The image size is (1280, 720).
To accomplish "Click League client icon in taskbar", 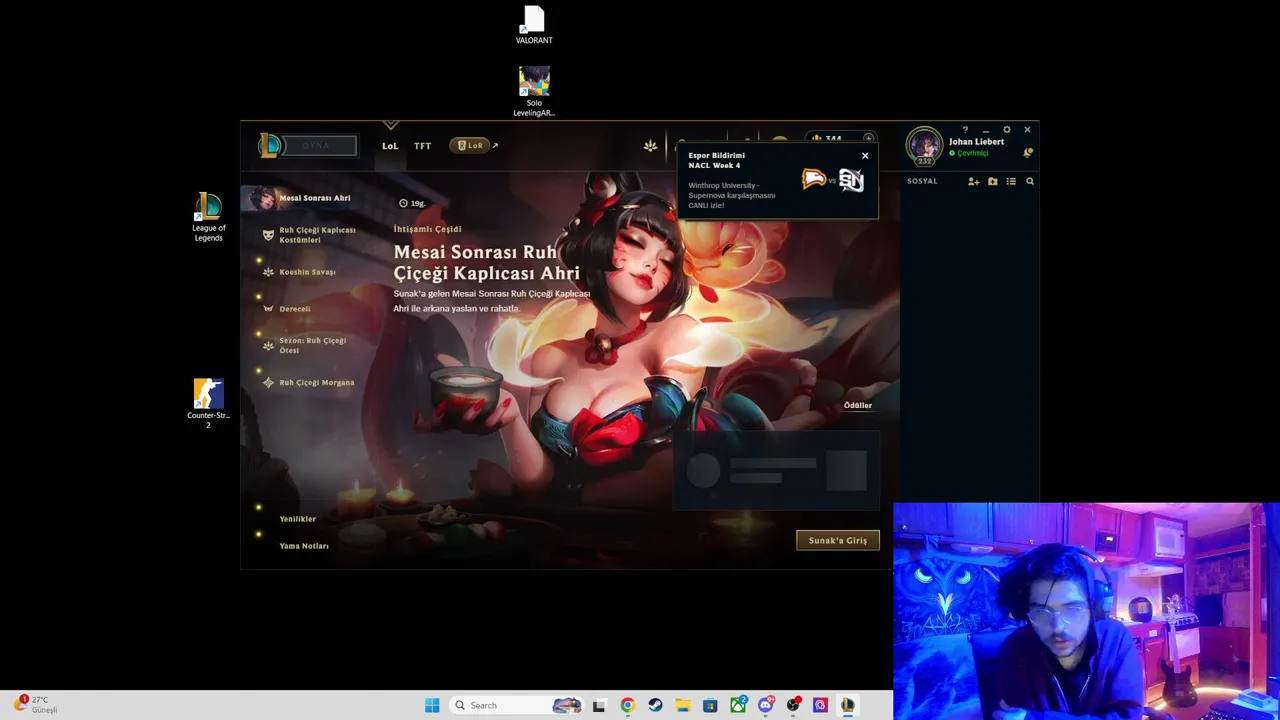I will tap(847, 705).
